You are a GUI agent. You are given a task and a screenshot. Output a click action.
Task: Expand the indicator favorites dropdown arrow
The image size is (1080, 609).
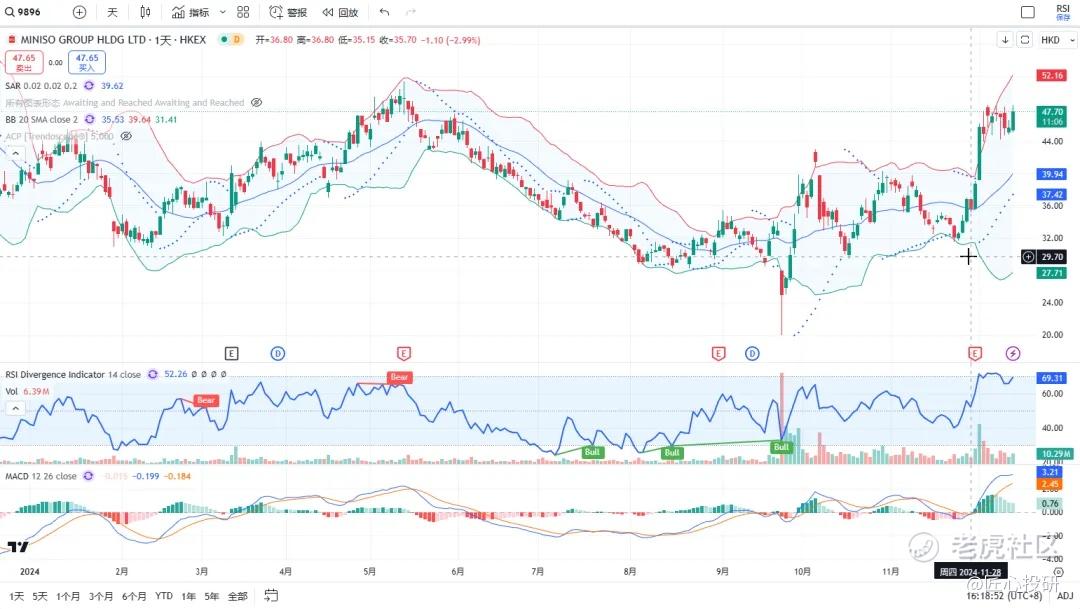click(222, 12)
